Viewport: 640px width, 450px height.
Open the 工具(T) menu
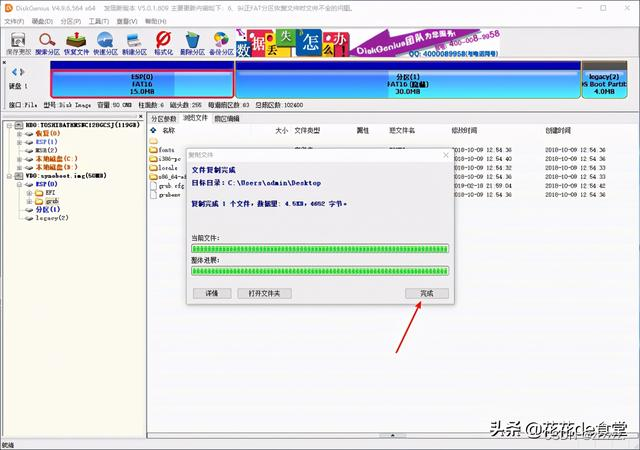98,20
